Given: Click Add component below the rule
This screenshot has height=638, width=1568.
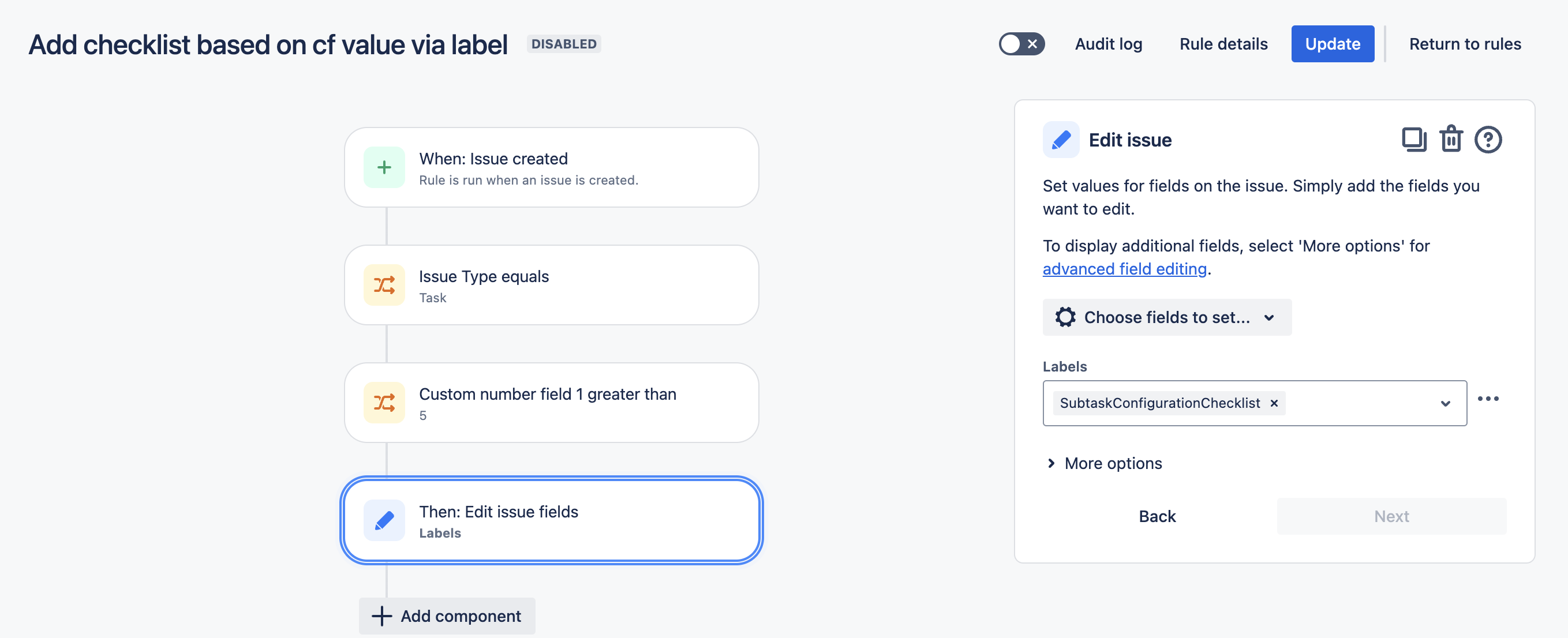Looking at the screenshot, I should coord(447,616).
